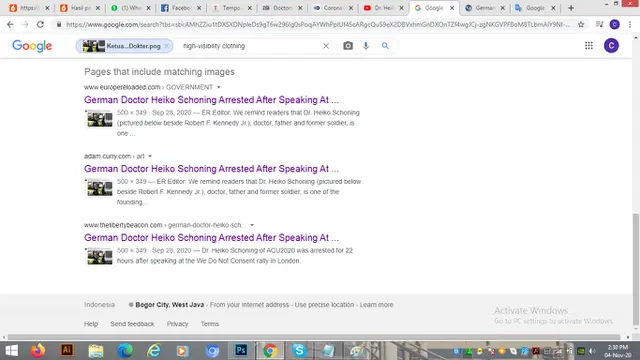Click the taskbar clock showing 2:30 PM

pos(618,351)
